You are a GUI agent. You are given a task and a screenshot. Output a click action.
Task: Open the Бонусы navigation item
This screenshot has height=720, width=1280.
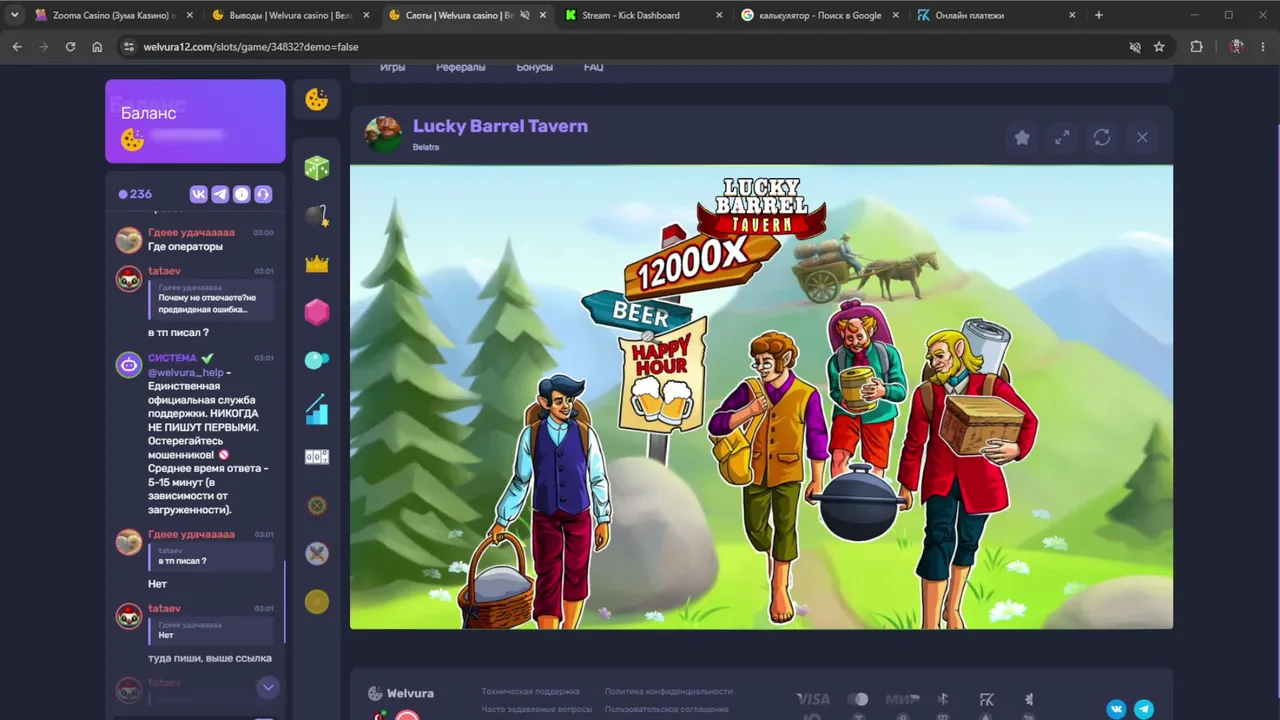pos(534,67)
